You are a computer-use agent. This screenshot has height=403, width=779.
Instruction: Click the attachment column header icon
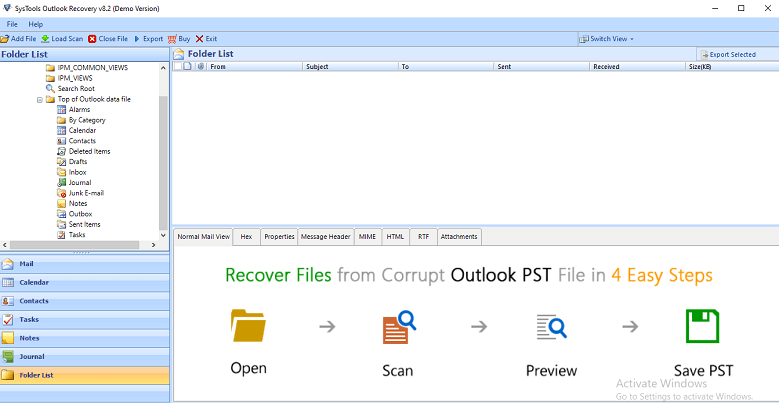click(x=201, y=66)
